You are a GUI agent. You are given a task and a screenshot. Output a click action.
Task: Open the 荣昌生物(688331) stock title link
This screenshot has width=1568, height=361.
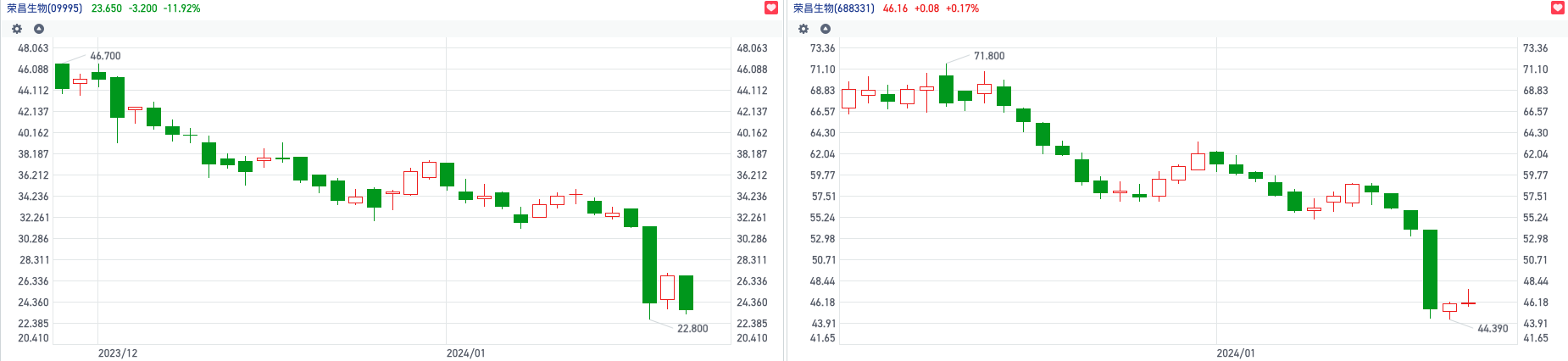(x=834, y=8)
